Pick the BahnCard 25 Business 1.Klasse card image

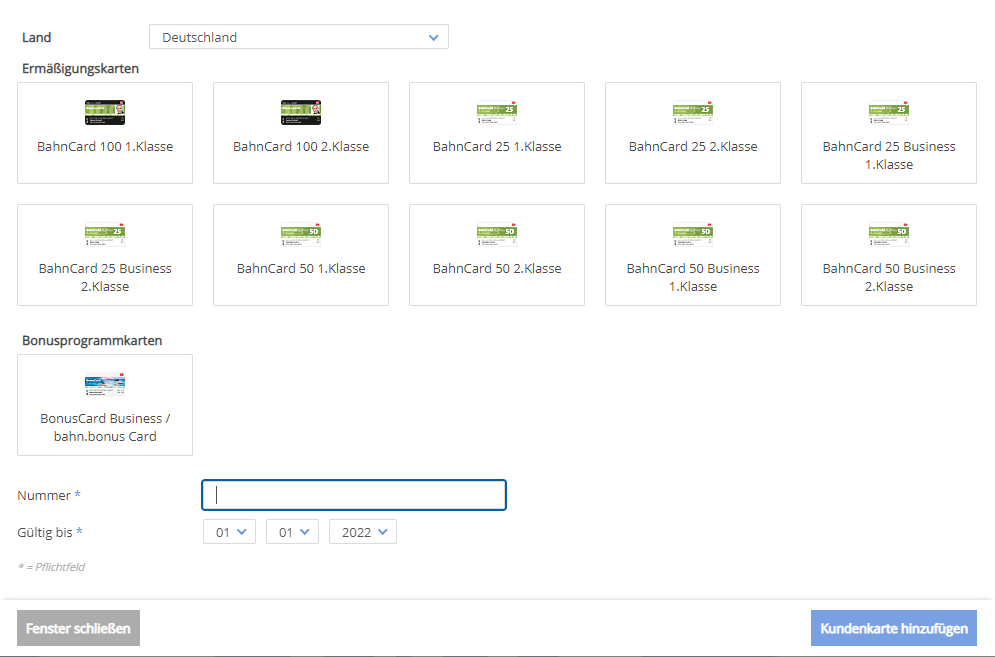[x=889, y=112]
